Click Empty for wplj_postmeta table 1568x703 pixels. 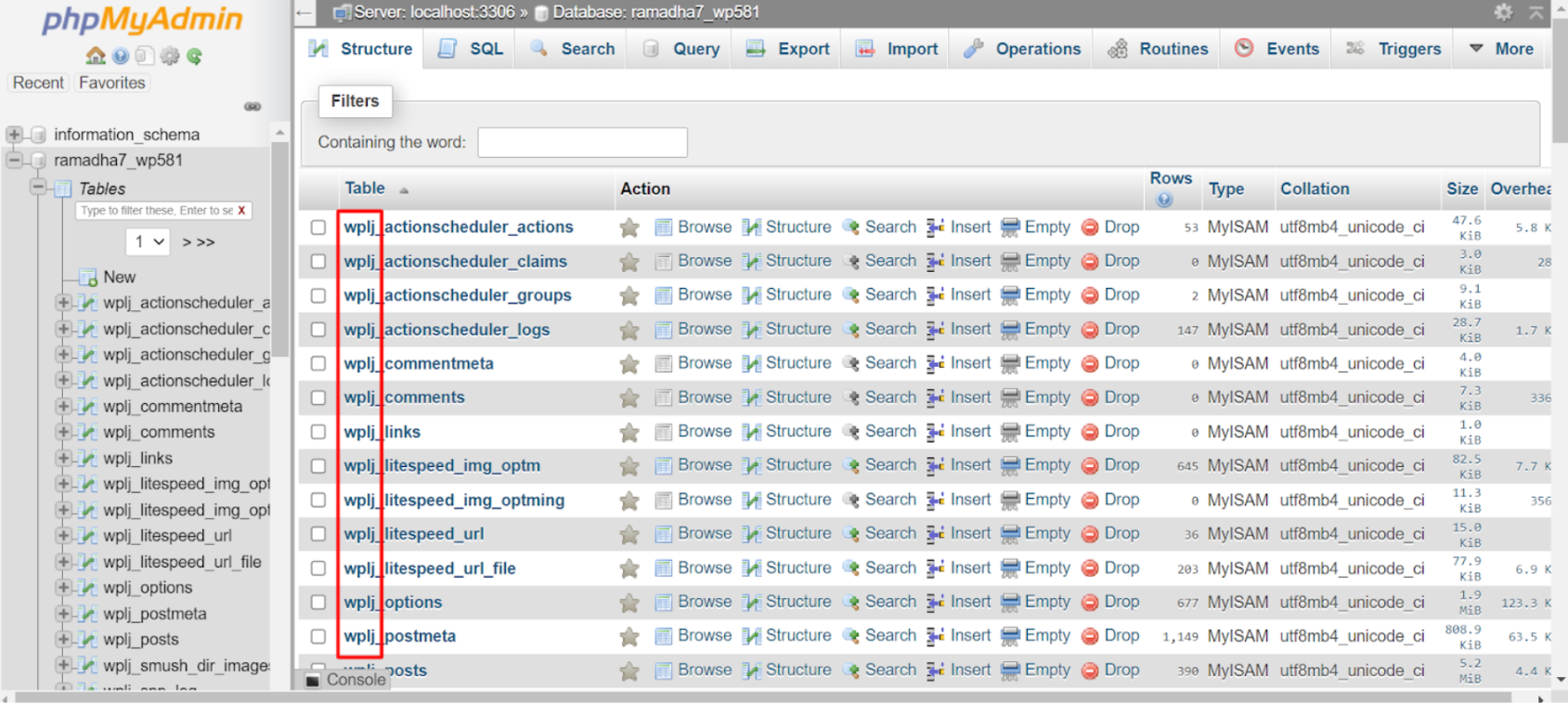click(1036, 636)
